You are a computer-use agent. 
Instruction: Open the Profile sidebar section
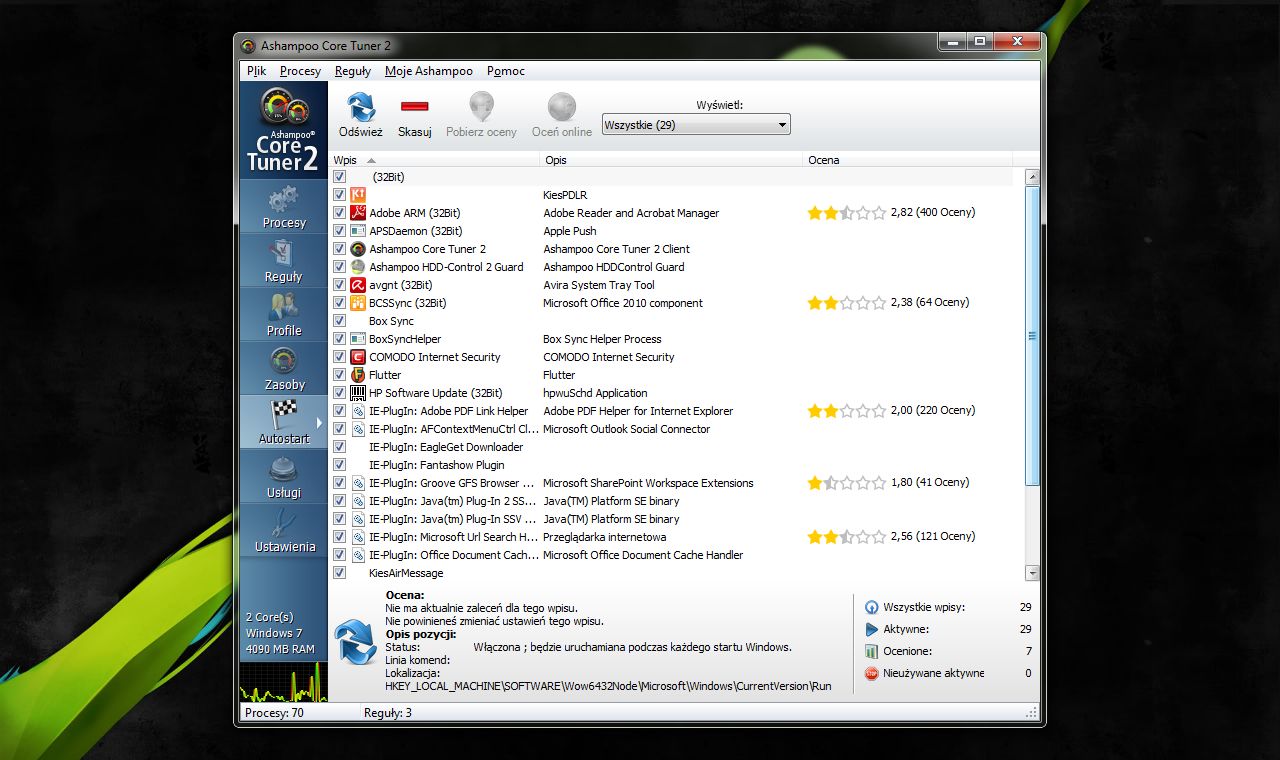[x=284, y=315]
